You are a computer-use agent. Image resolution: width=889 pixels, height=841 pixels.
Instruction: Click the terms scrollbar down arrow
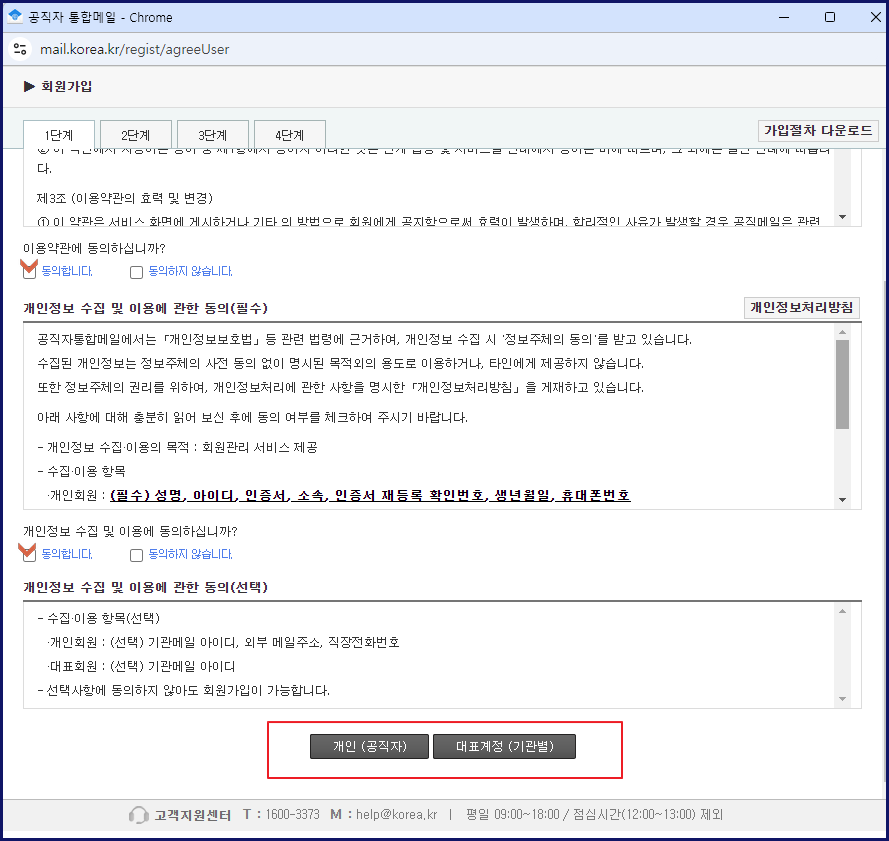coord(842,217)
